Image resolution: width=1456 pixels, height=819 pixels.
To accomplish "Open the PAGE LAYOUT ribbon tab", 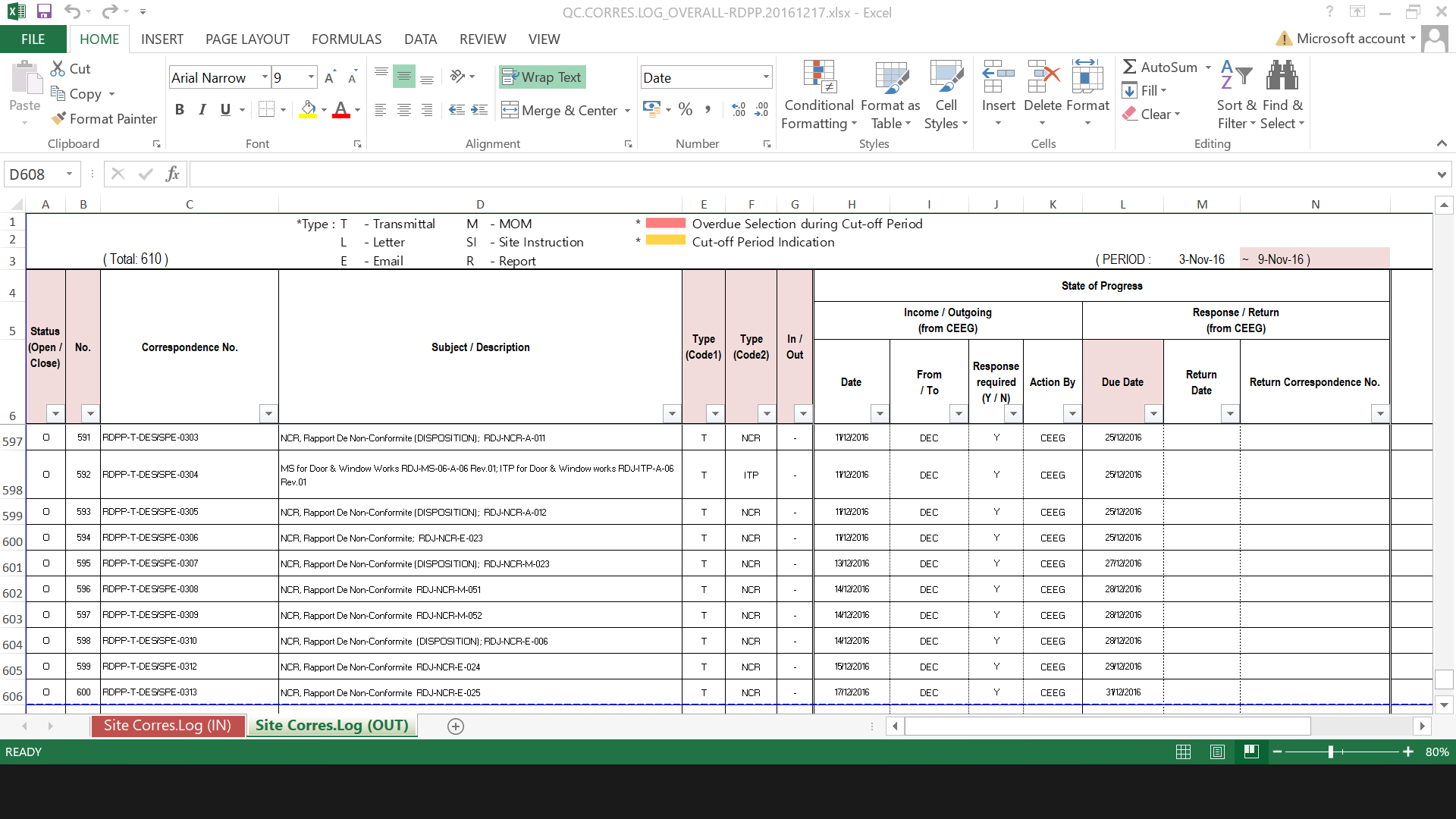I will (247, 39).
